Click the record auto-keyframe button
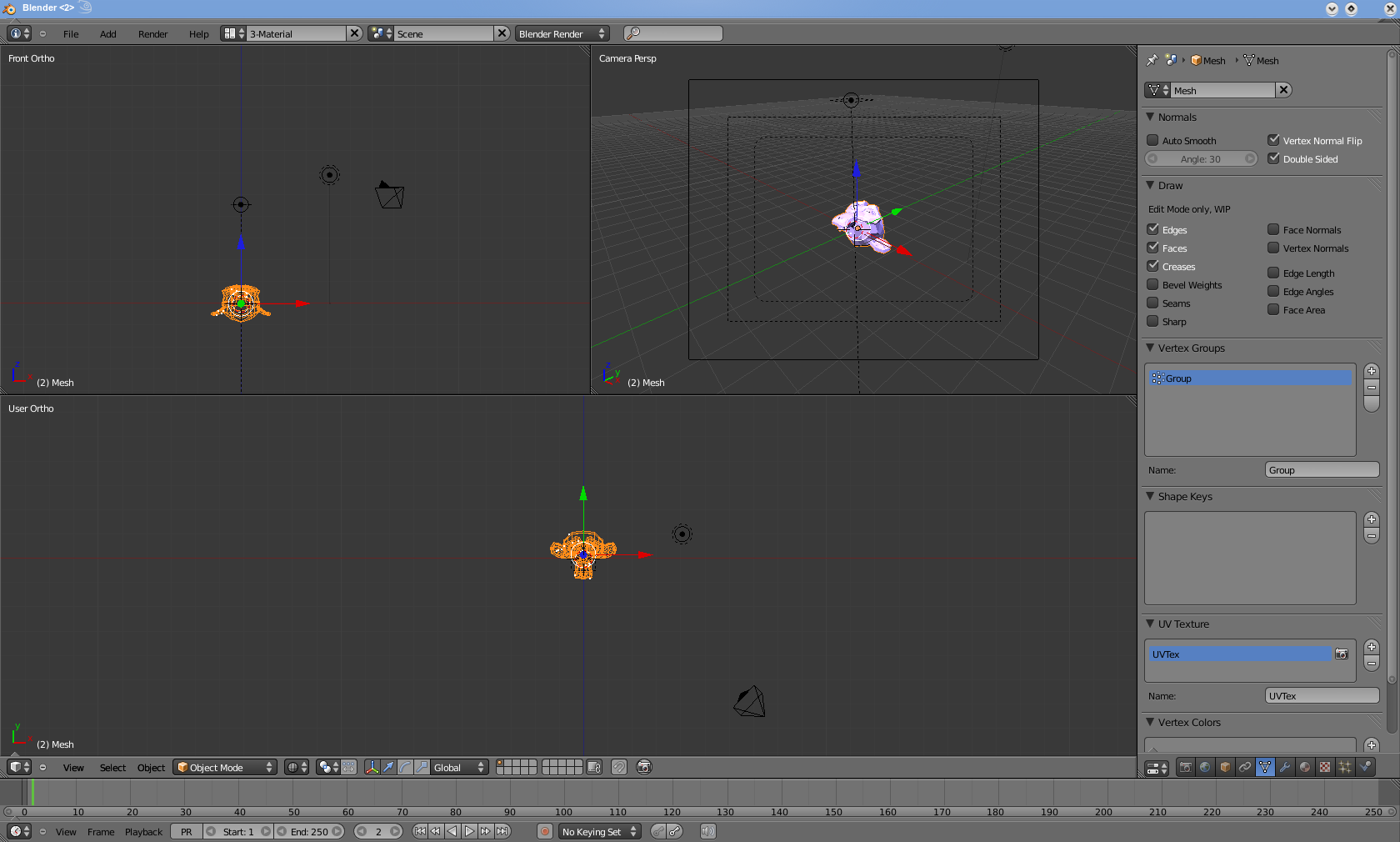This screenshot has width=1400, height=842. [x=545, y=831]
